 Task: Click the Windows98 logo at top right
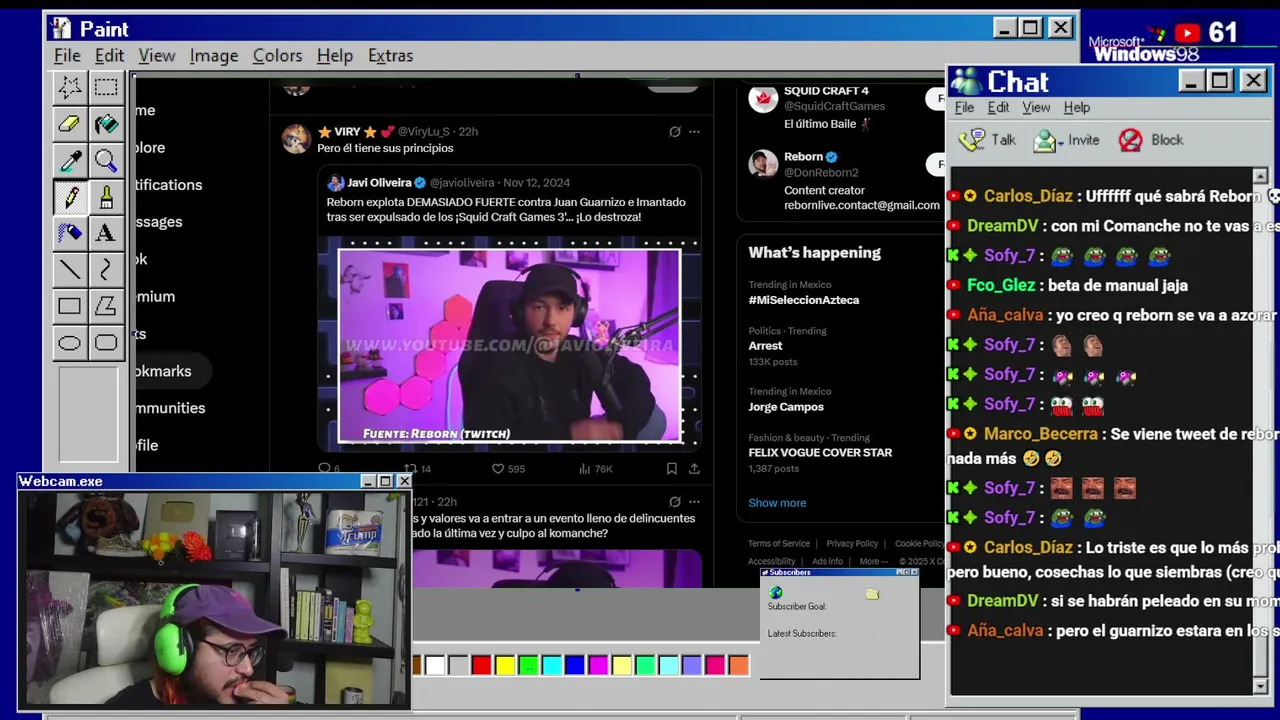pos(1144,46)
